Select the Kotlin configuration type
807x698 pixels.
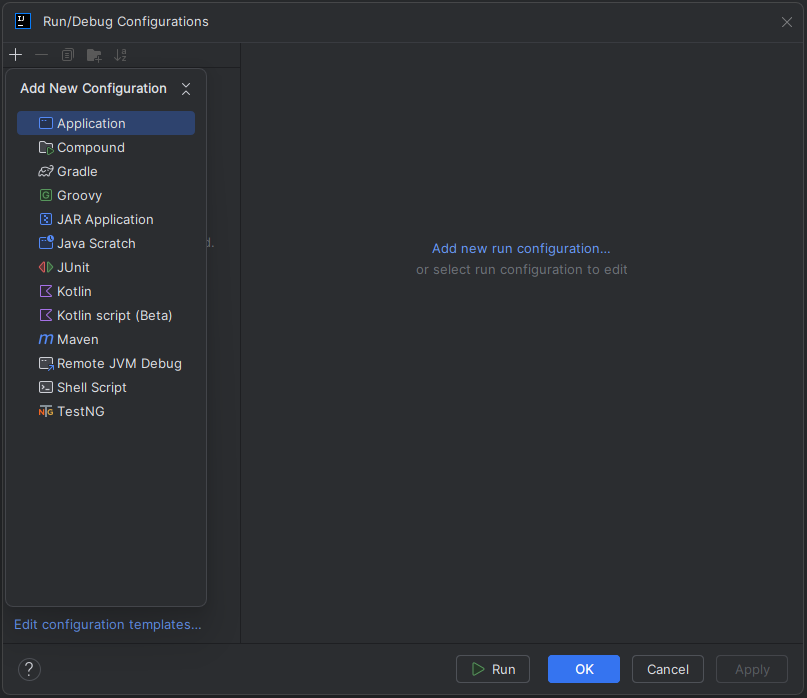coord(73,291)
